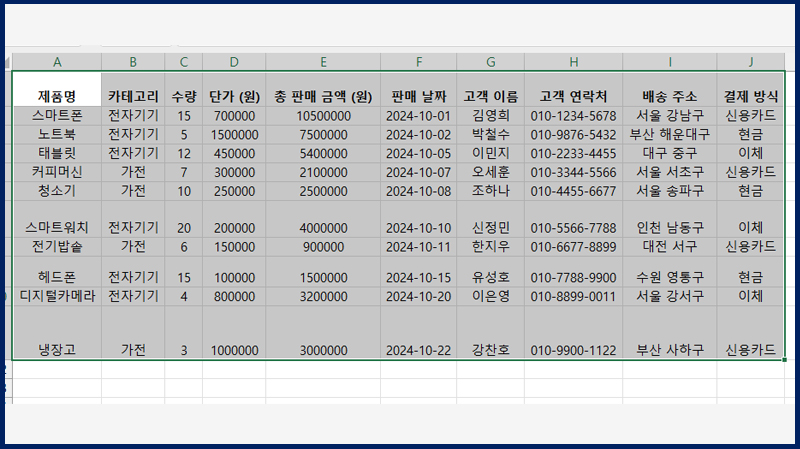Click date cell 2024-10-22
The width and height of the screenshot is (800, 449).
tap(418, 332)
